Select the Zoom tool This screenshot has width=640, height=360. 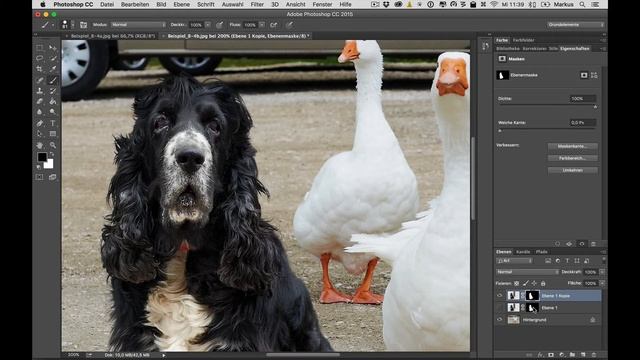click(x=53, y=145)
